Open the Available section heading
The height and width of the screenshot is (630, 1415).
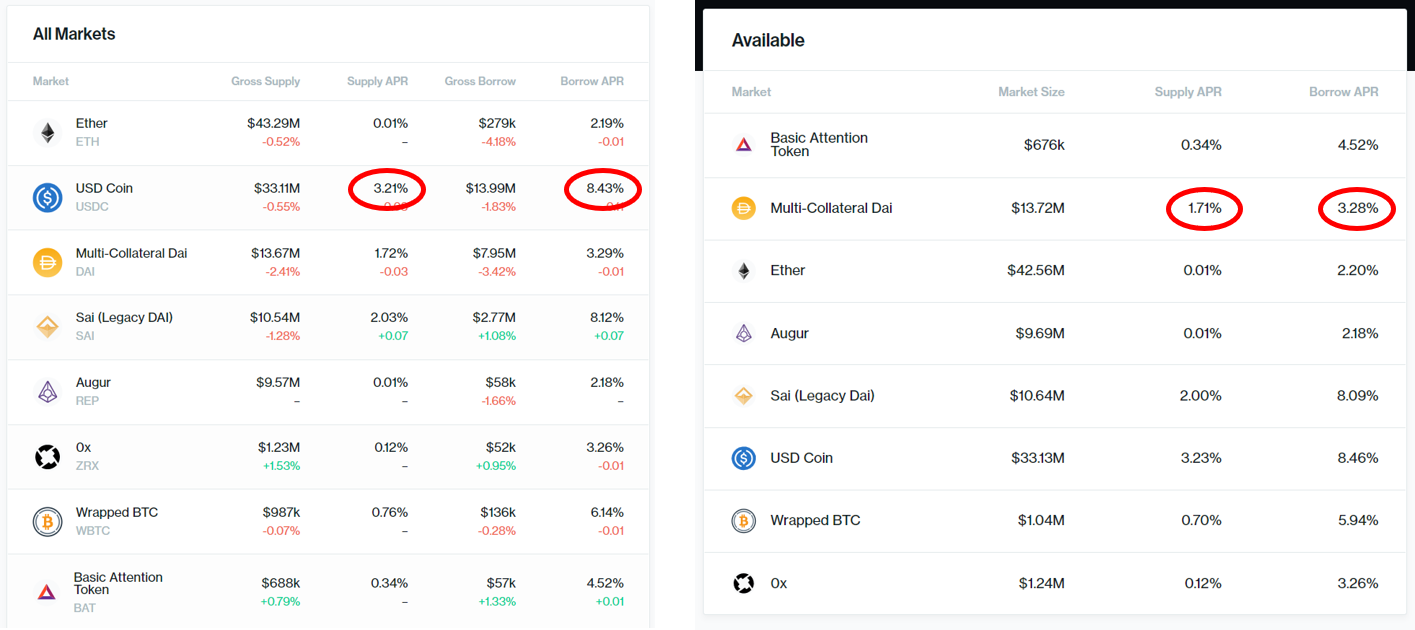(768, 40)
